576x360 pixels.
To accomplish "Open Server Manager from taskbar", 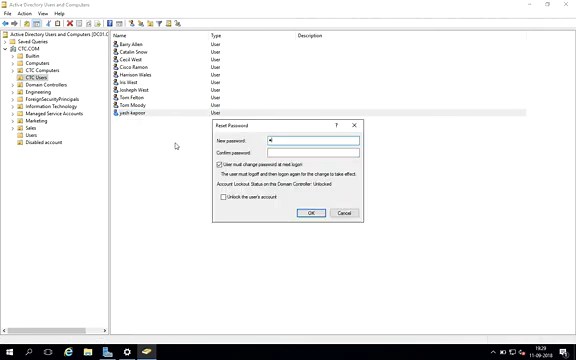I will coord(107,352).
